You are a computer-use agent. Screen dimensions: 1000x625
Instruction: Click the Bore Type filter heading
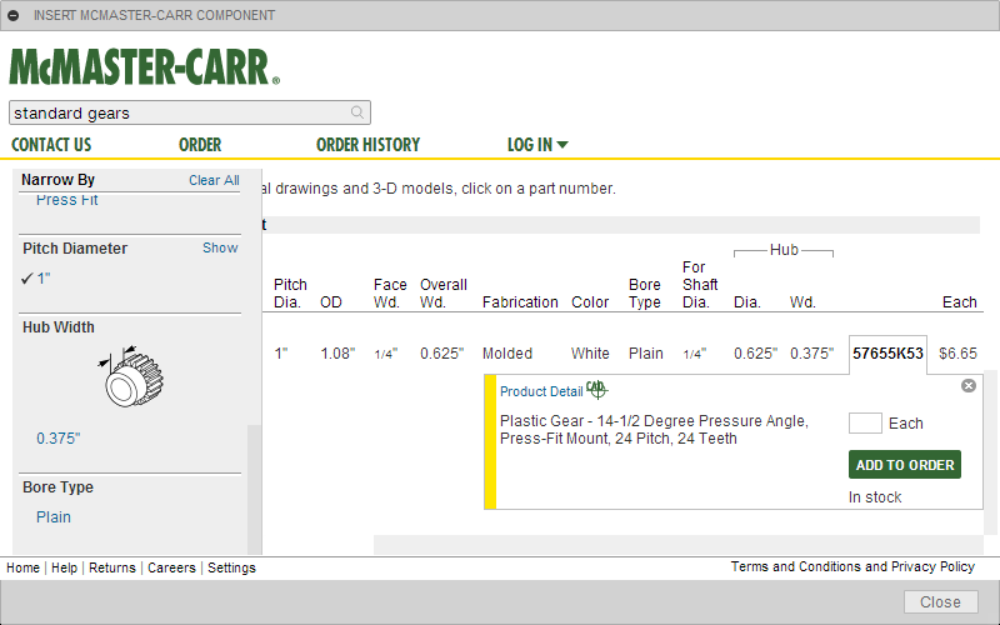point(58,487)
